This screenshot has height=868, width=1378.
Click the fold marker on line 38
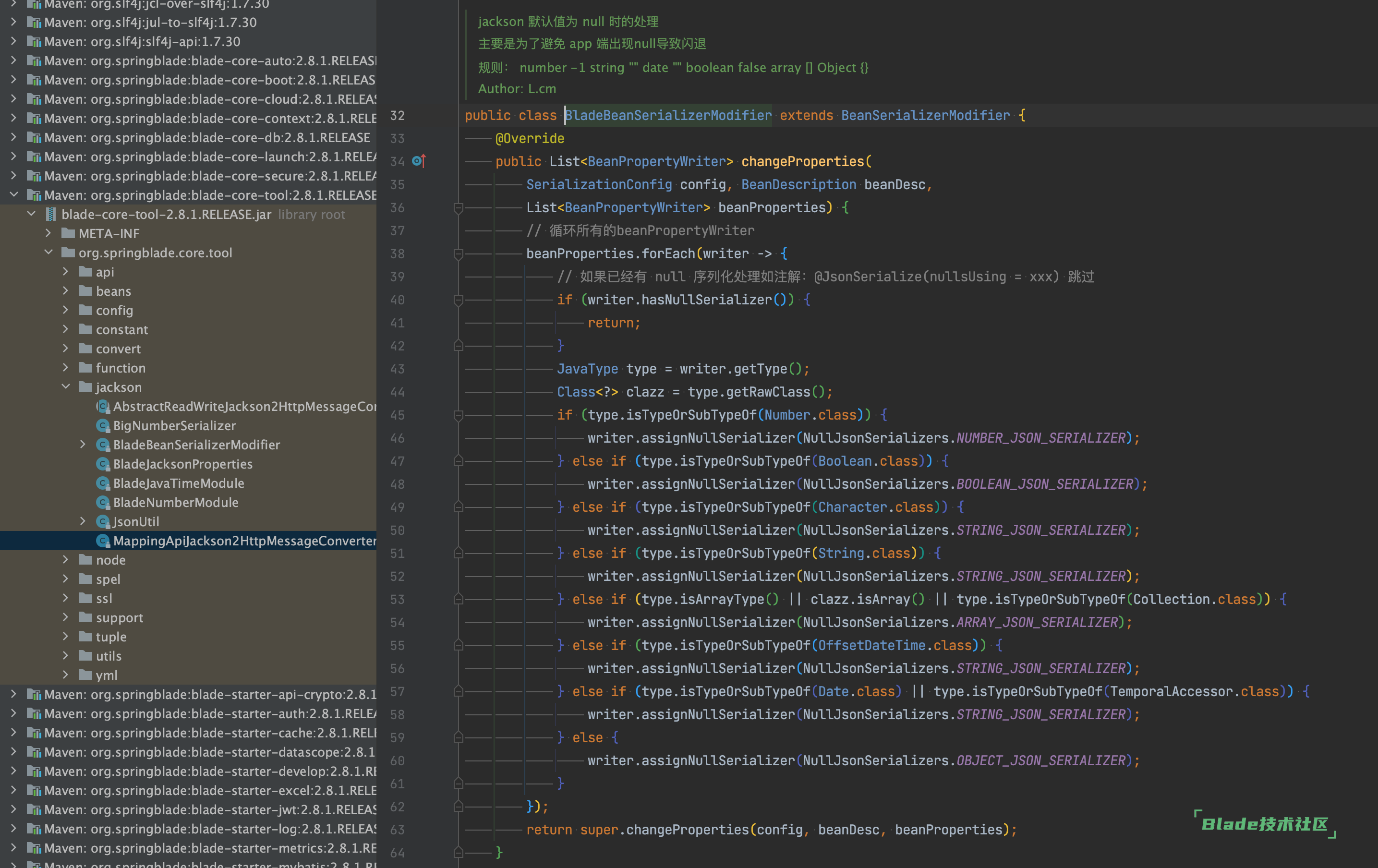click(x=459, y=253)
